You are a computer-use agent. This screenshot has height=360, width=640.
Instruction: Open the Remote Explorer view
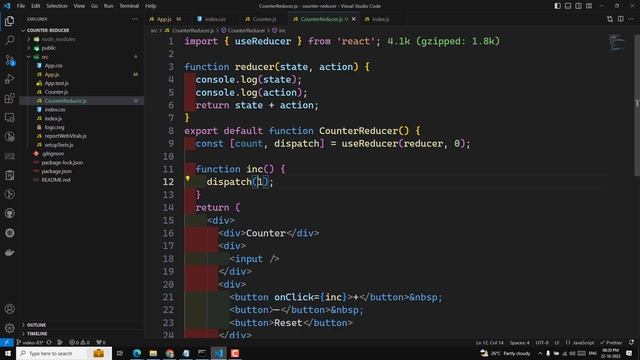coord(9,118)
